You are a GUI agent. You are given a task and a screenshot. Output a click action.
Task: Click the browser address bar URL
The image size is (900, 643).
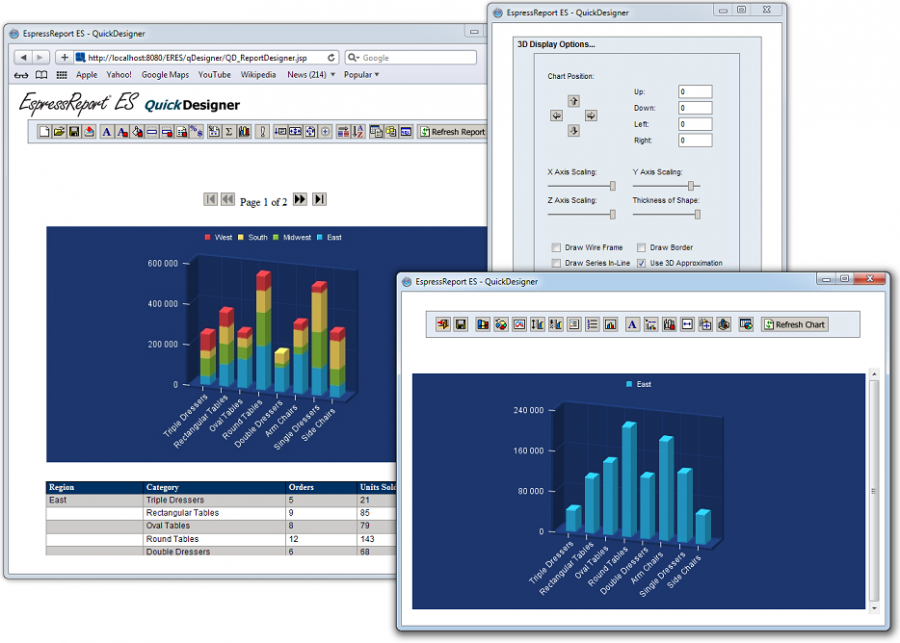206,57
